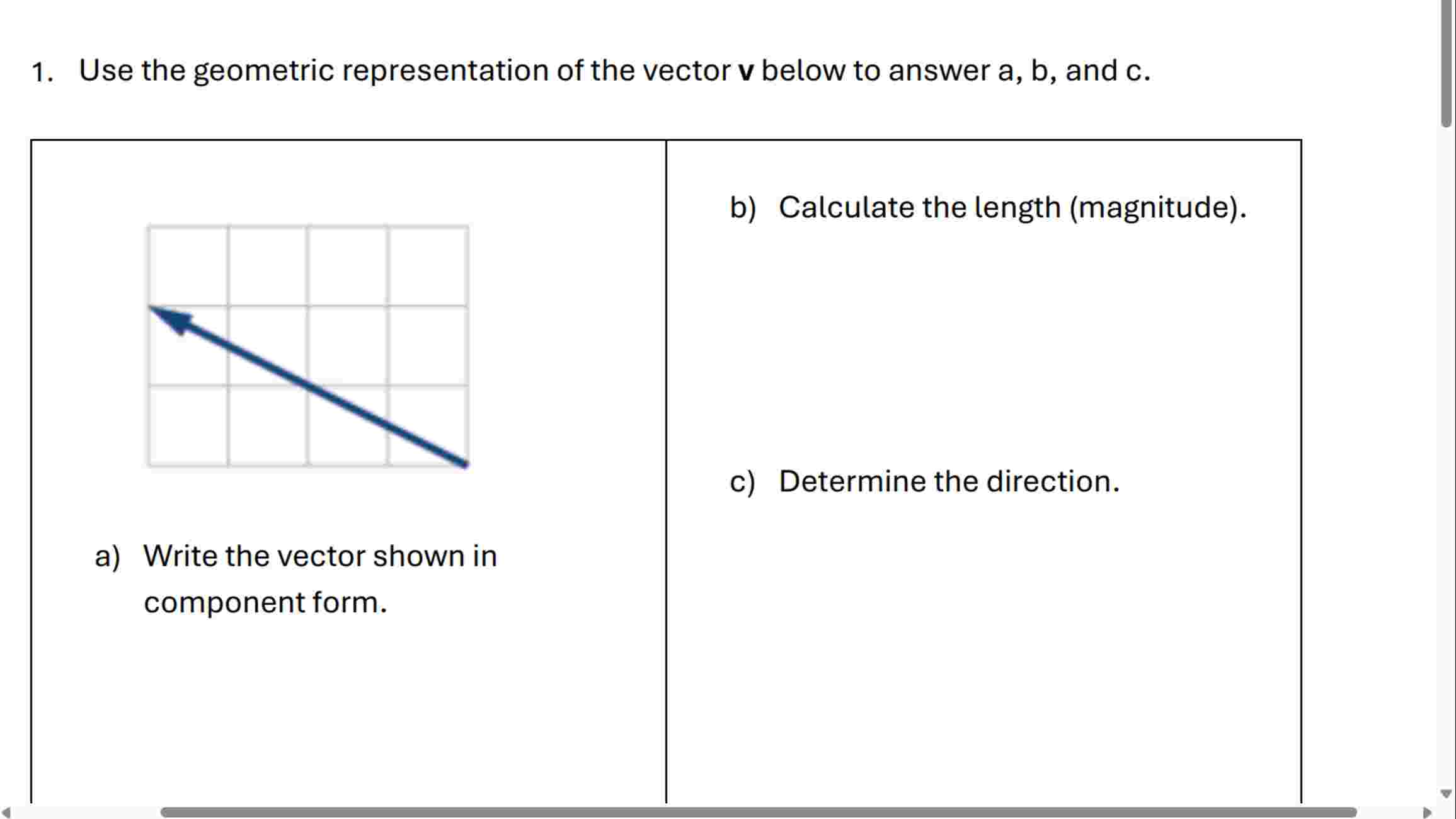The width and height of the screenshot is (1456, 819).
Task: Select part a) instruction text
Action: [296, 556]
